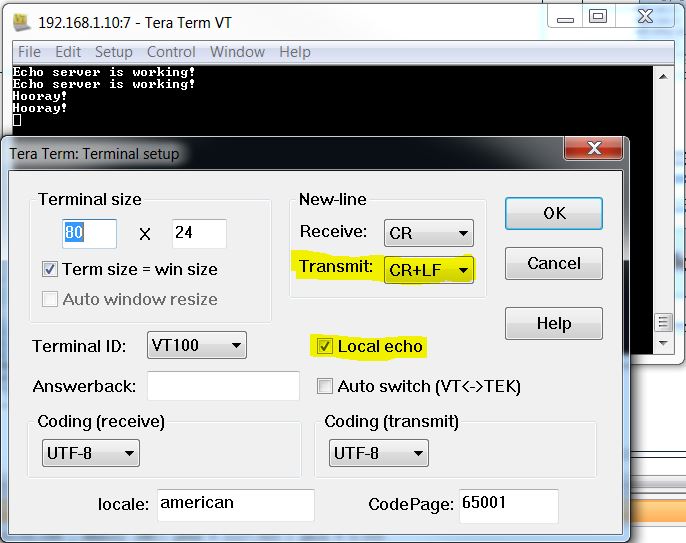Open the Control menu
This screenshot has width=686, height=543.
click(171, 52)
